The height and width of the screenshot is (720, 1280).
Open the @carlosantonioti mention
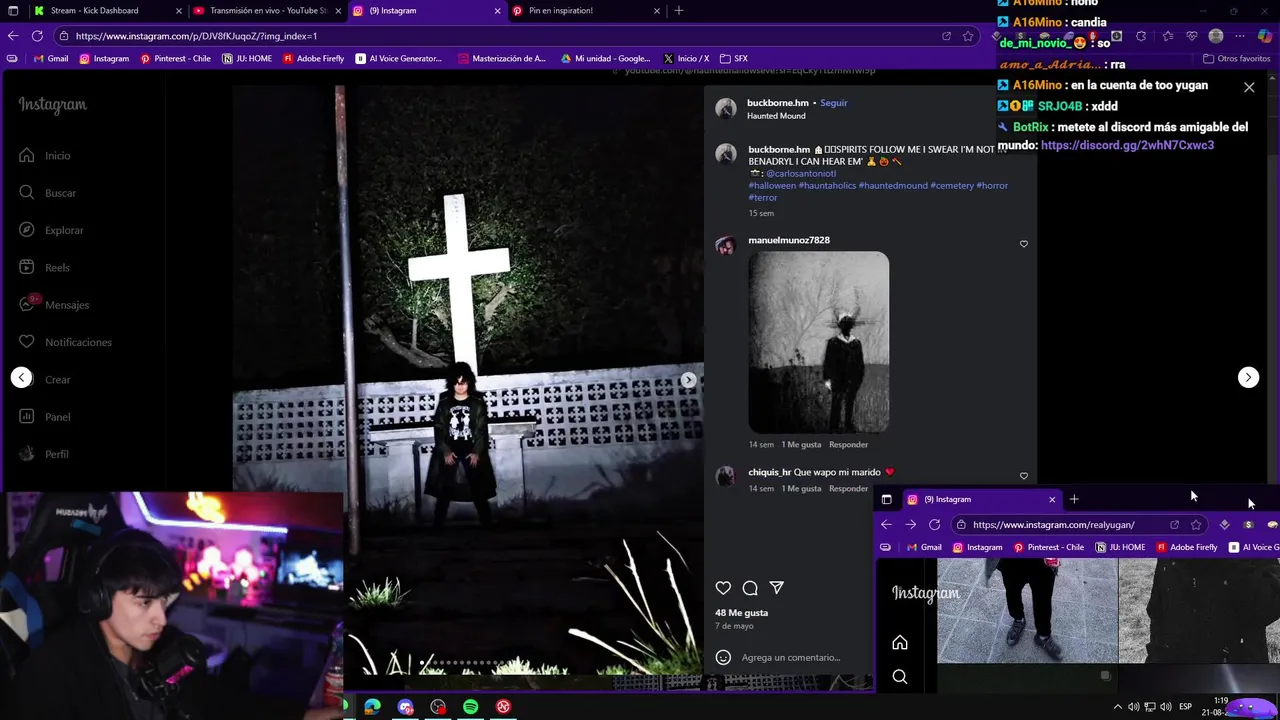coord(800,174)
